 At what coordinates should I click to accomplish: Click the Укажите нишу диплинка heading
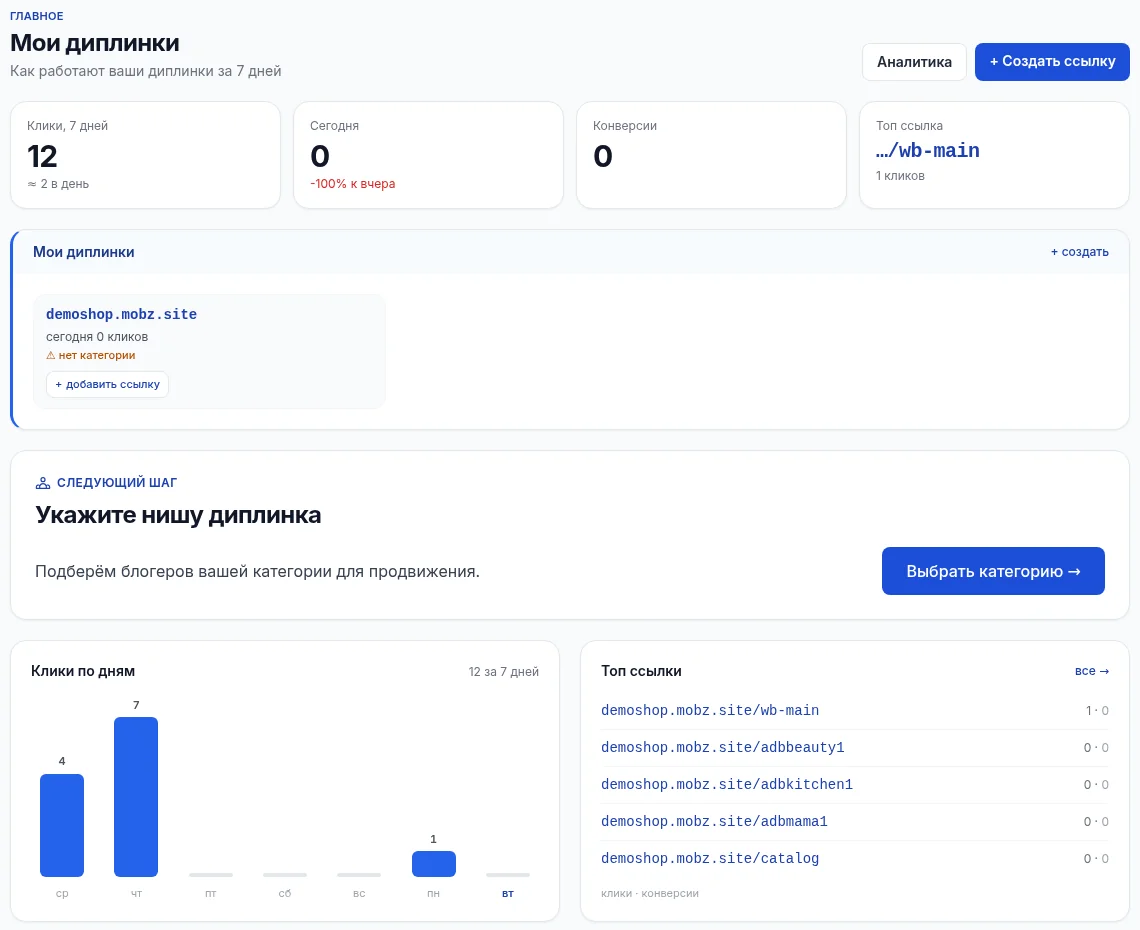[x=178, y=515]
